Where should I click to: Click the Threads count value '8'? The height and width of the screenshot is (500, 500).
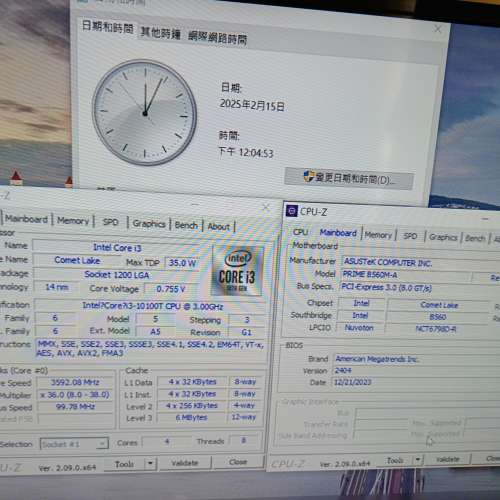click(x=244, y=441)
